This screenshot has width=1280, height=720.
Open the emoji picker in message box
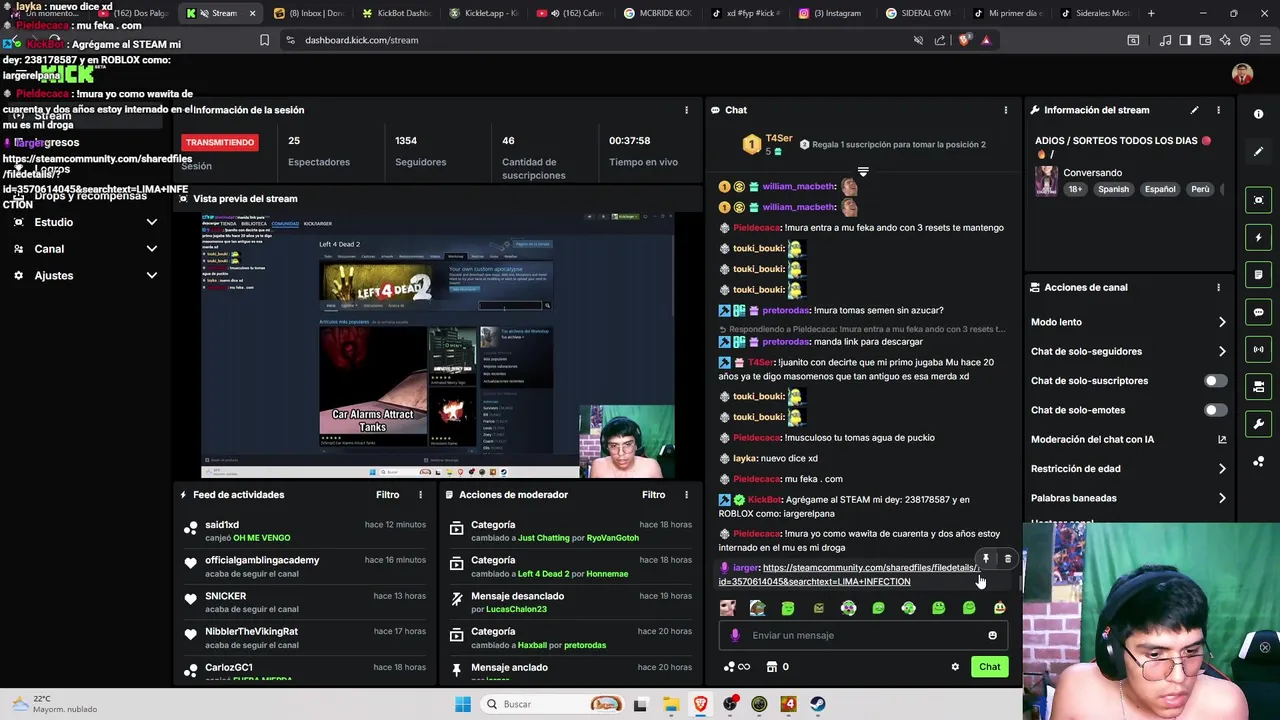tap(992, 635)
